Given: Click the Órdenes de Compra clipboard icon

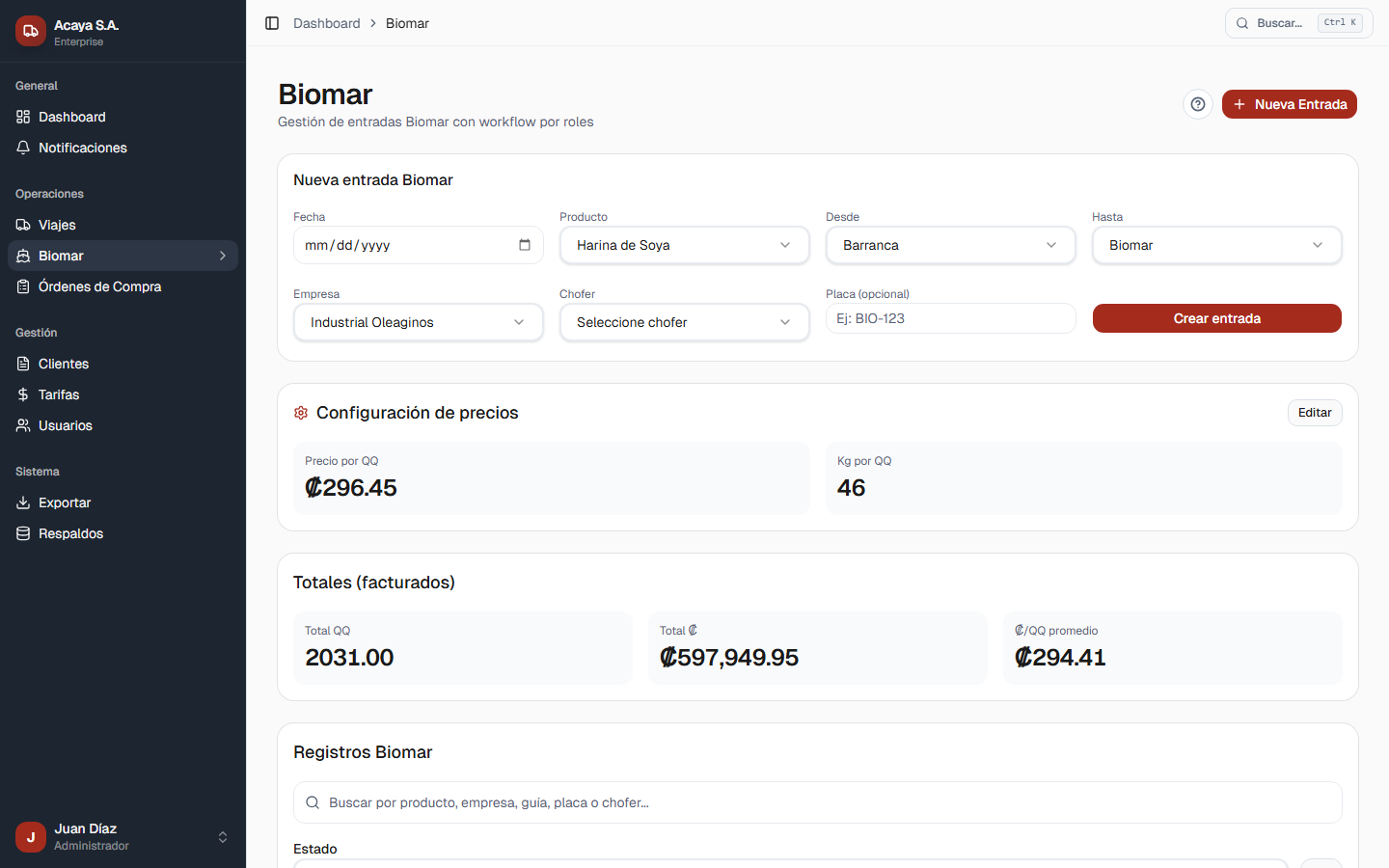Looking at the screenshot, I should tap(23, 286).
